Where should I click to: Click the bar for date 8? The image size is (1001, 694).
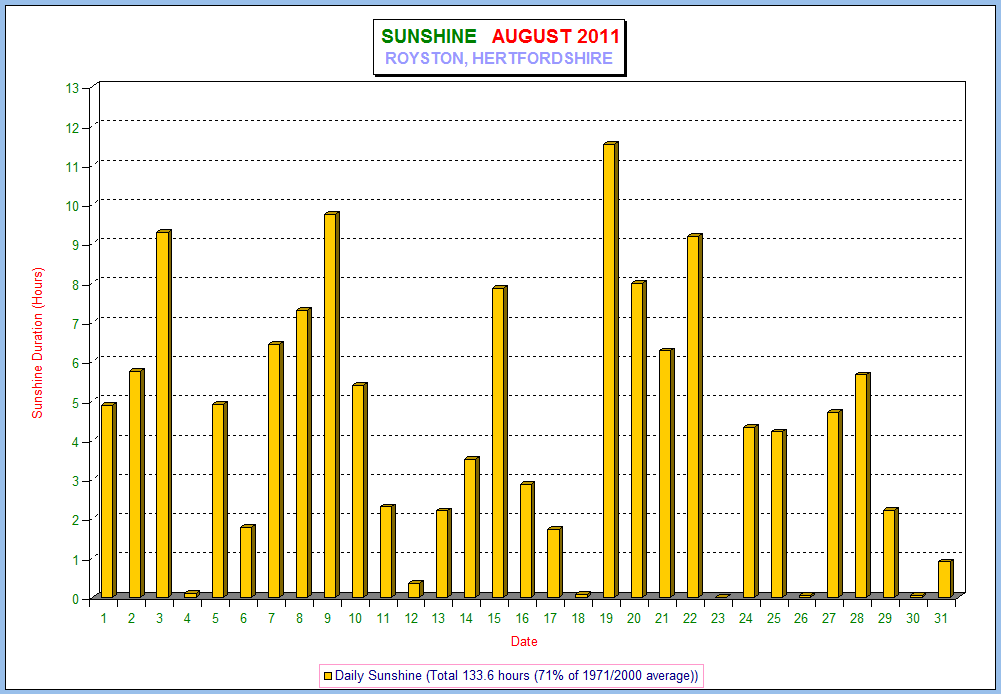303,453
